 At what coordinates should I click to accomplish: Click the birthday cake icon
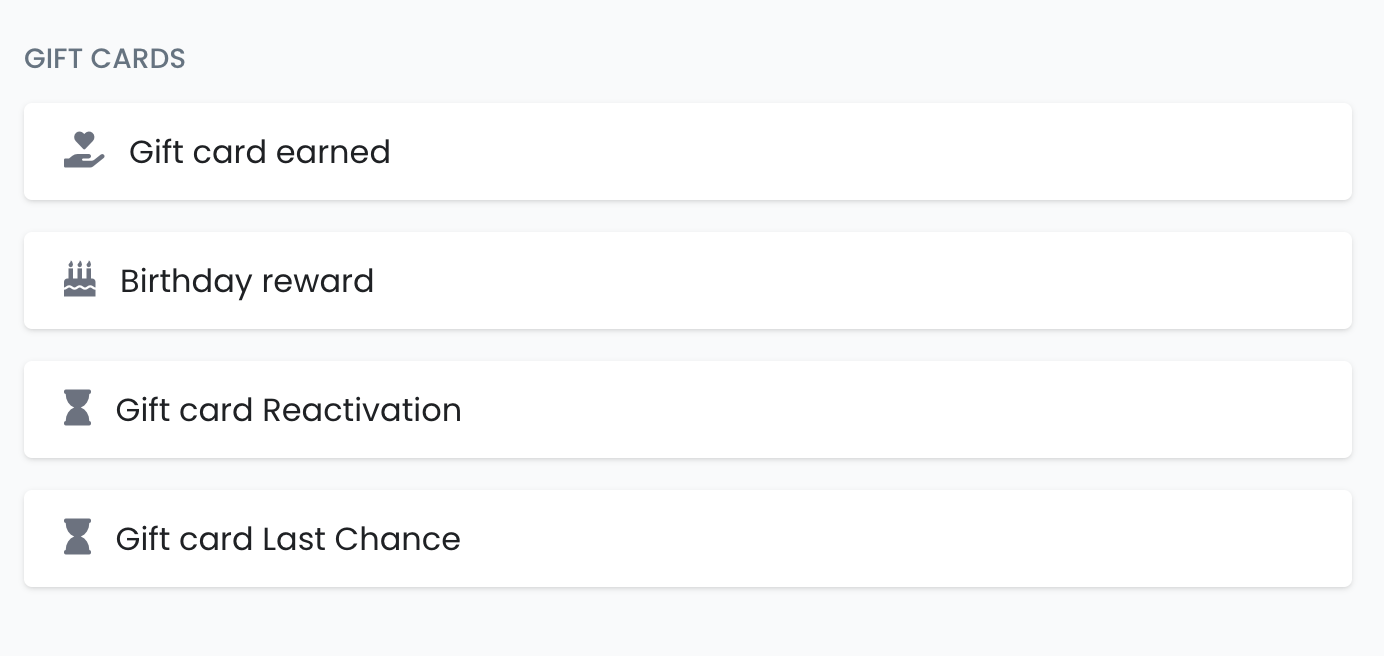80,280
